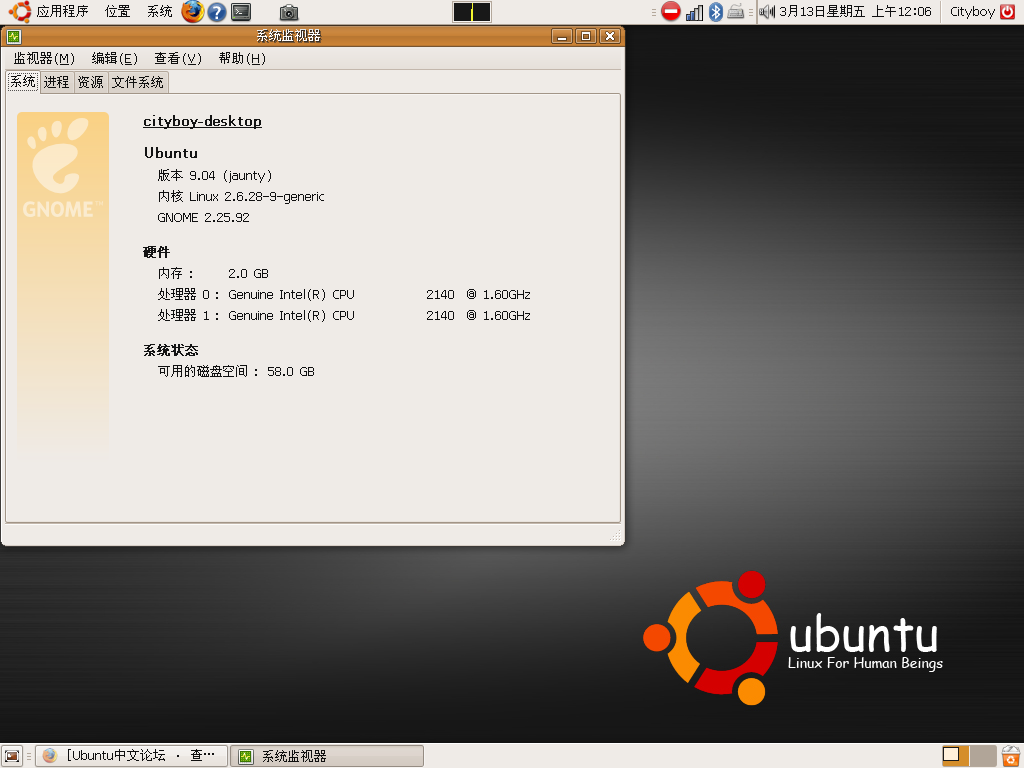The image size is (1024, 768).
Task: Open the 编辑(E) menu
Action: (x=114, y=59)
